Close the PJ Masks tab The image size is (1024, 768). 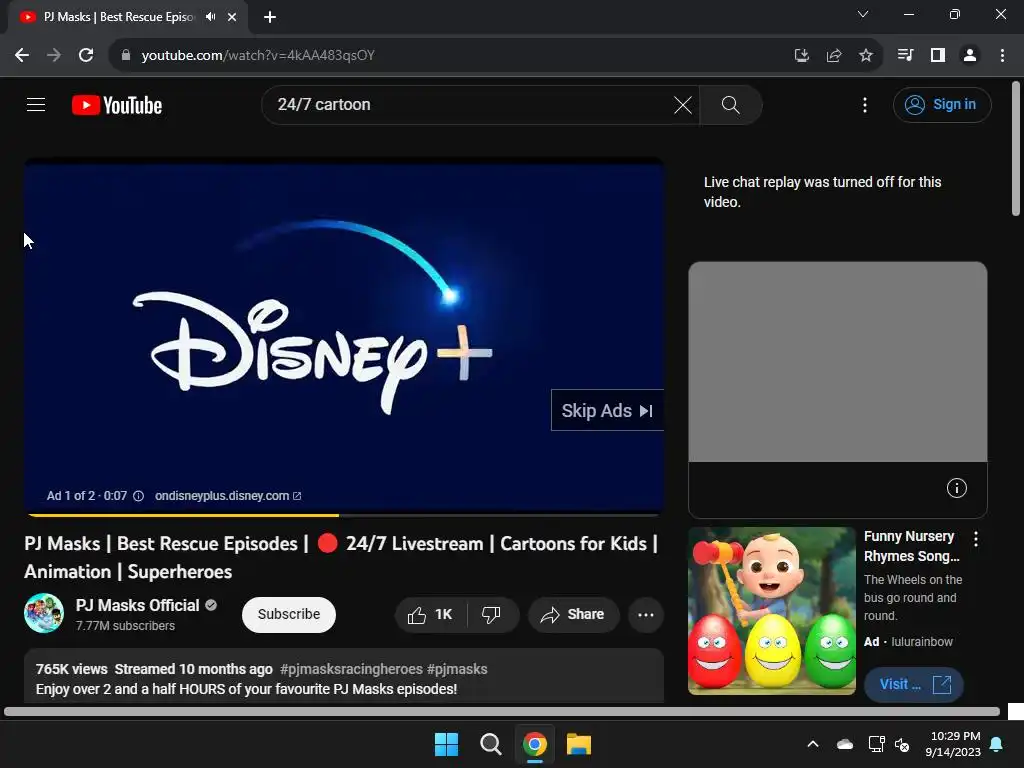(232, 17)
